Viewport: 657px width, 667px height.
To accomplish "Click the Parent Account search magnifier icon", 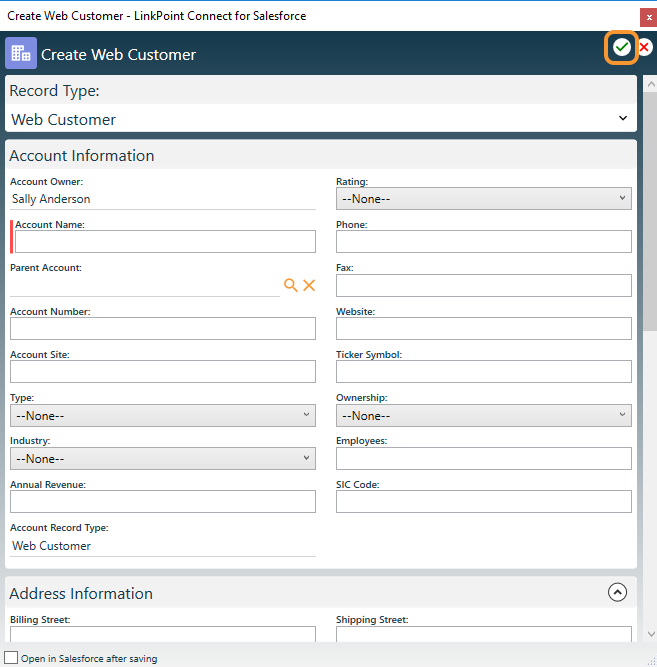I will pyautogui.click(x=290, y=286).
